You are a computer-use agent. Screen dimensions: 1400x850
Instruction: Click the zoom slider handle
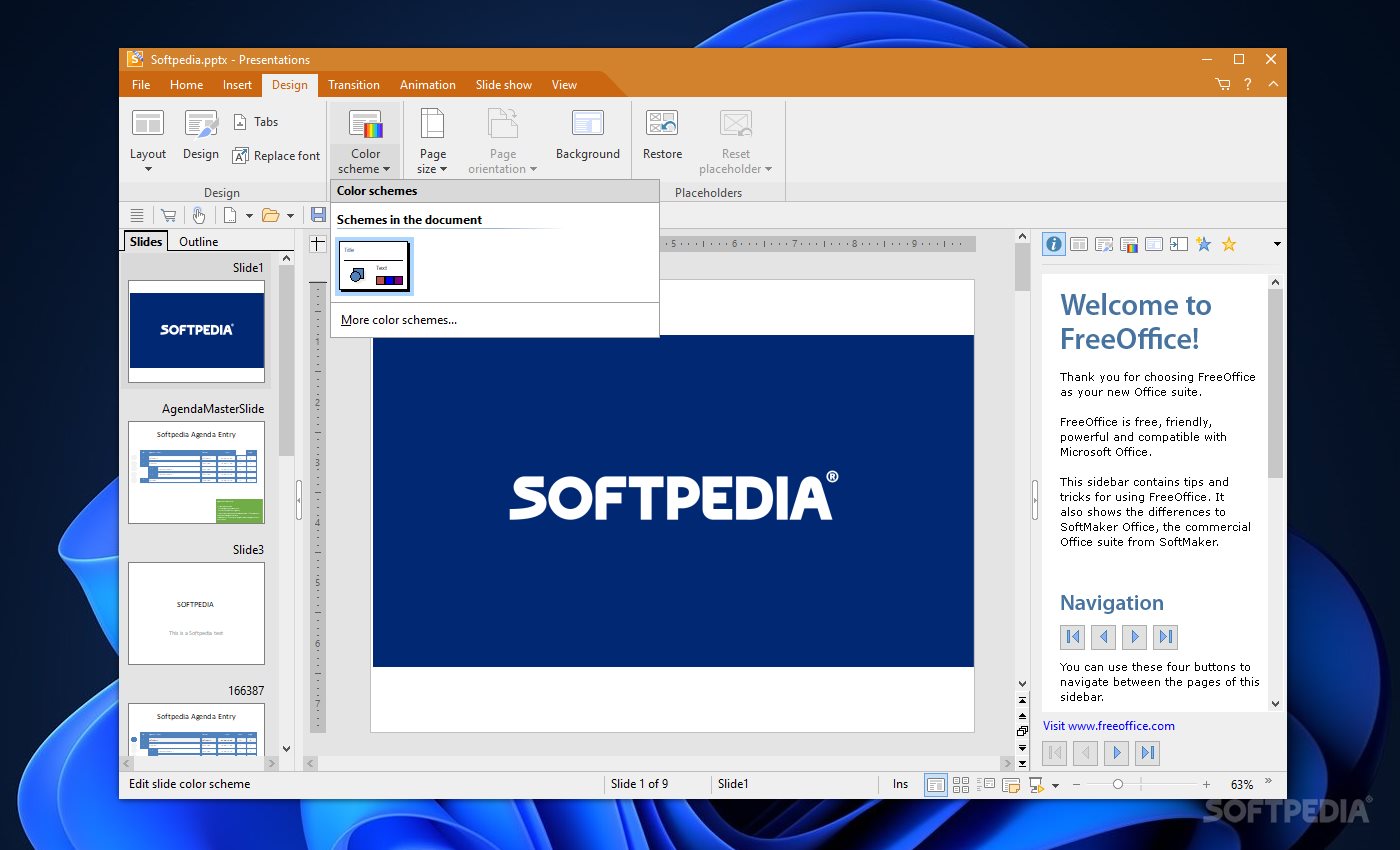pyautogui.click(x=1118, y=785)
